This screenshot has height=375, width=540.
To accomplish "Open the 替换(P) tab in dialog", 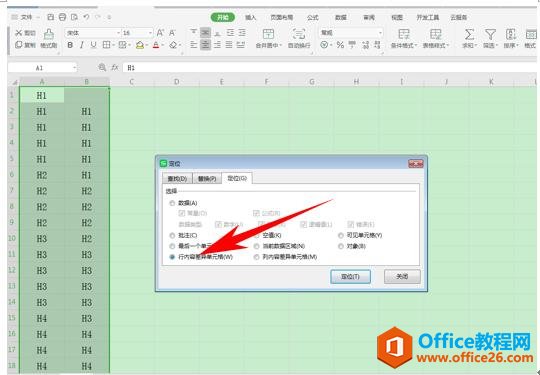I will pos(207,179).
